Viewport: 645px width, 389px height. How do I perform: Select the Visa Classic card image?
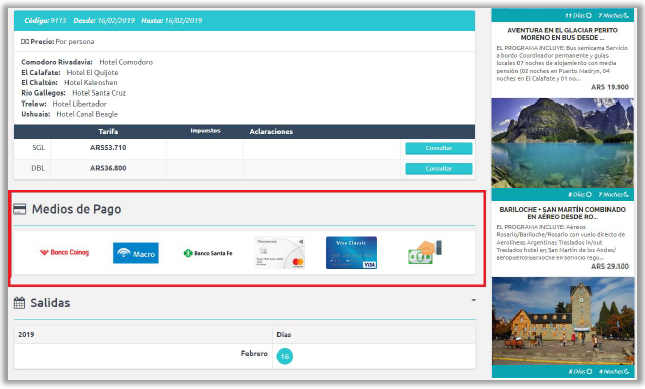351,253
